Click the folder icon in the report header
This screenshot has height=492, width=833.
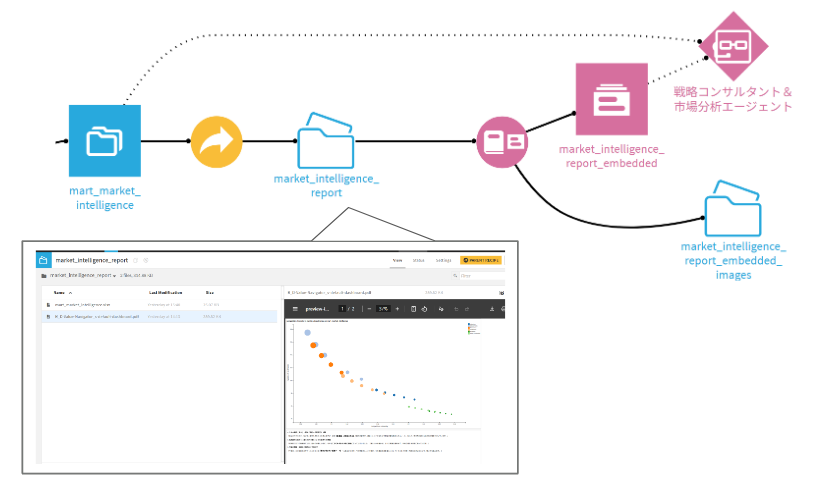point(43,259)
